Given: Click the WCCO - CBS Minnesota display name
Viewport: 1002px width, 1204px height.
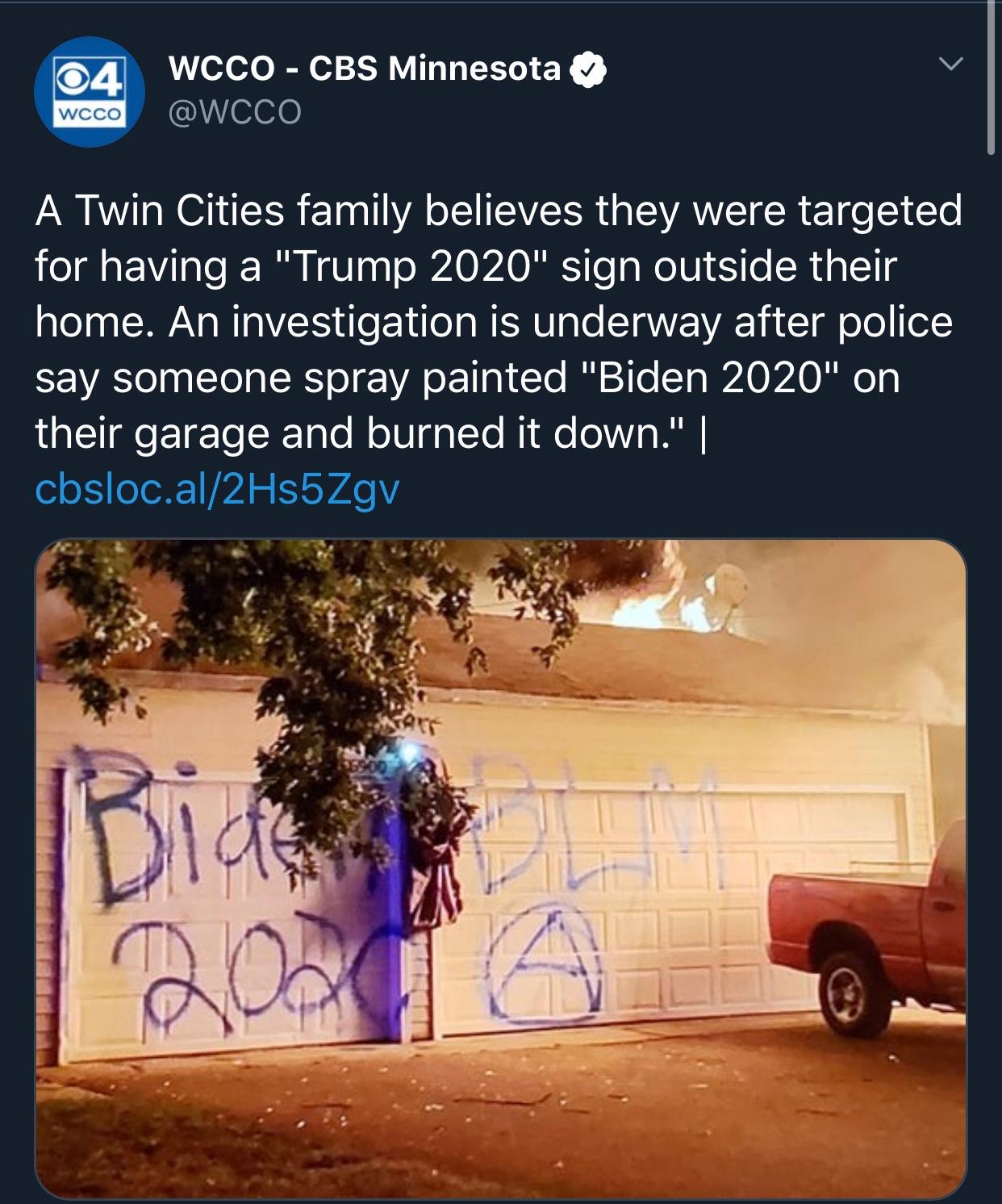Looking at the screenshot, I should pyautogui.click(x=364, y=68).
